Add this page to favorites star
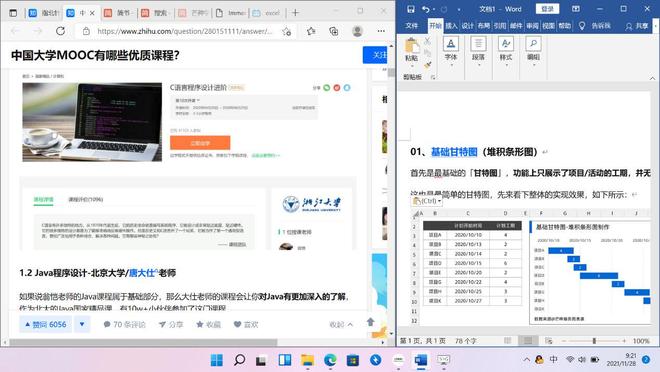Viewport: 660px width, 372px height. 287,31
